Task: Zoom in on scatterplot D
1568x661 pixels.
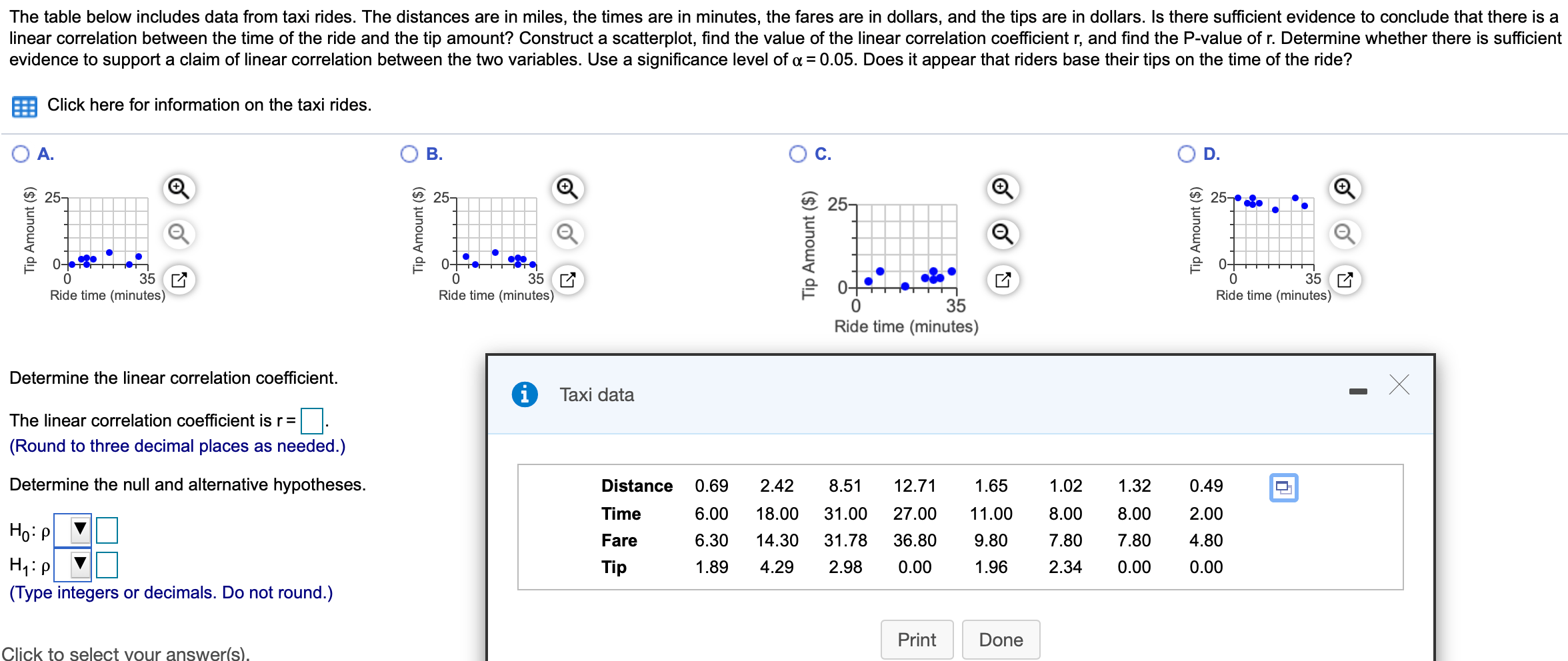Action: pyautogui.click(x=1345, y=189)
